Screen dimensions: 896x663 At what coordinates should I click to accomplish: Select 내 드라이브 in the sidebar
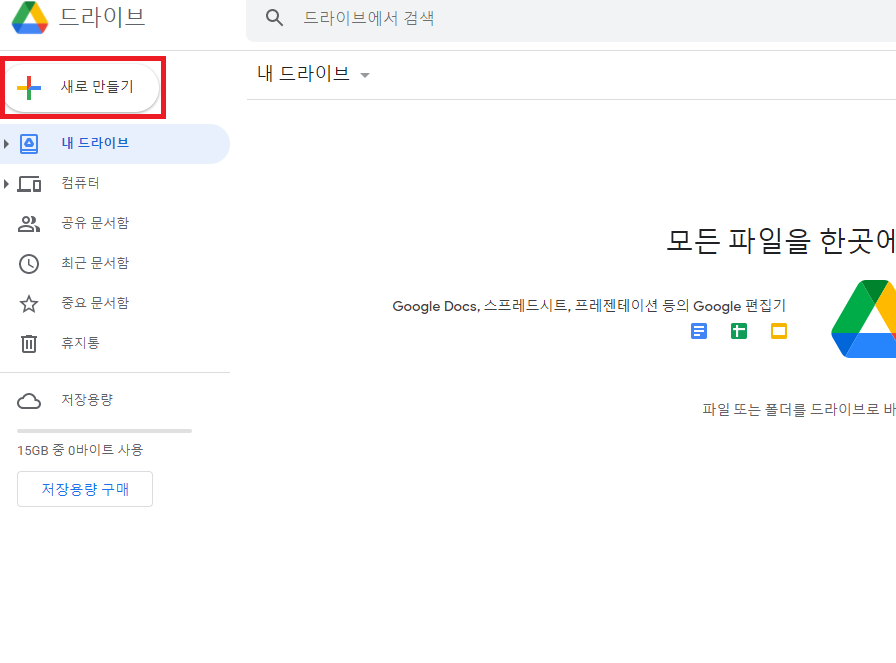coord(115,143)
